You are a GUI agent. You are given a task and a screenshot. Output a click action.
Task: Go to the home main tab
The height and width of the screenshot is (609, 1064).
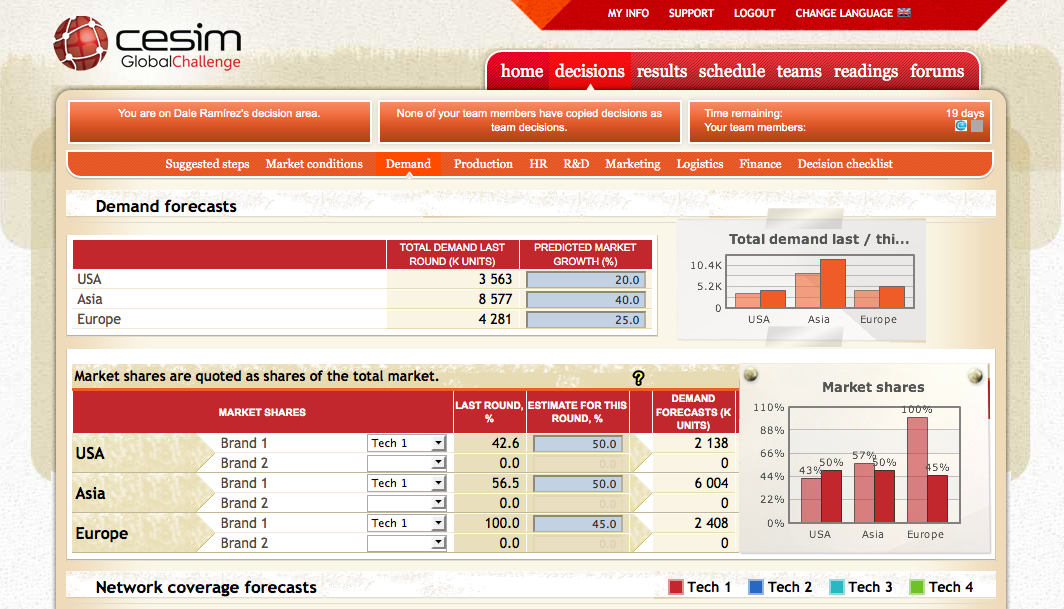point(521,71)
